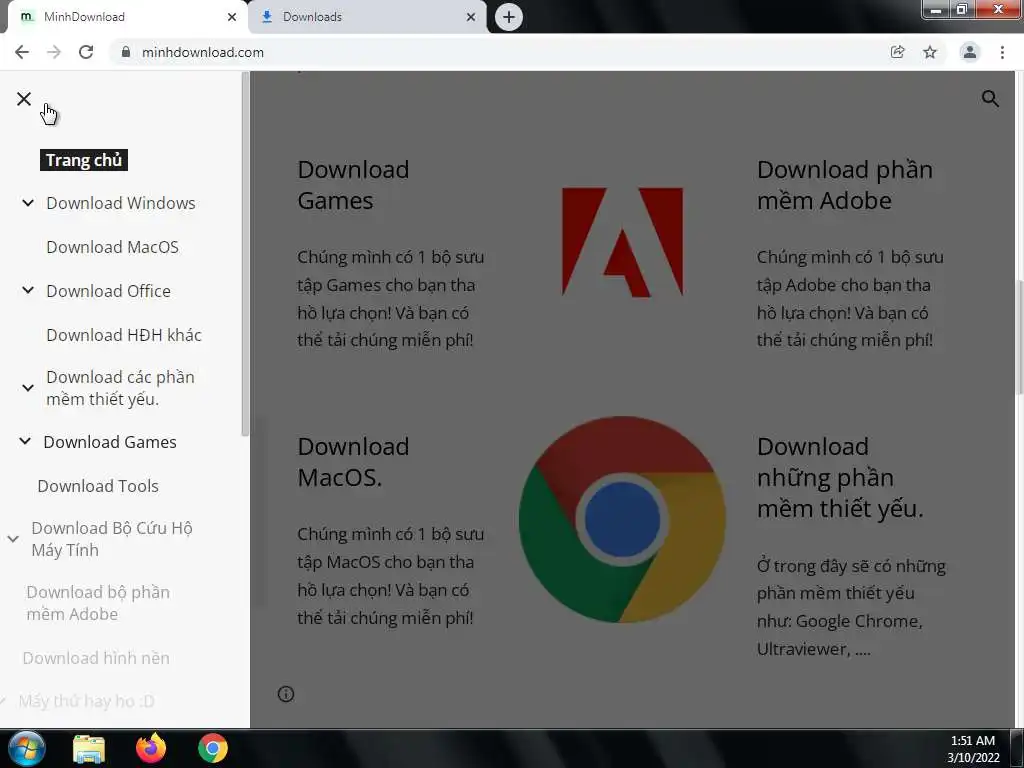Open the site search icon
This screenshot has height=768, width=1024.
coord(990,99)
